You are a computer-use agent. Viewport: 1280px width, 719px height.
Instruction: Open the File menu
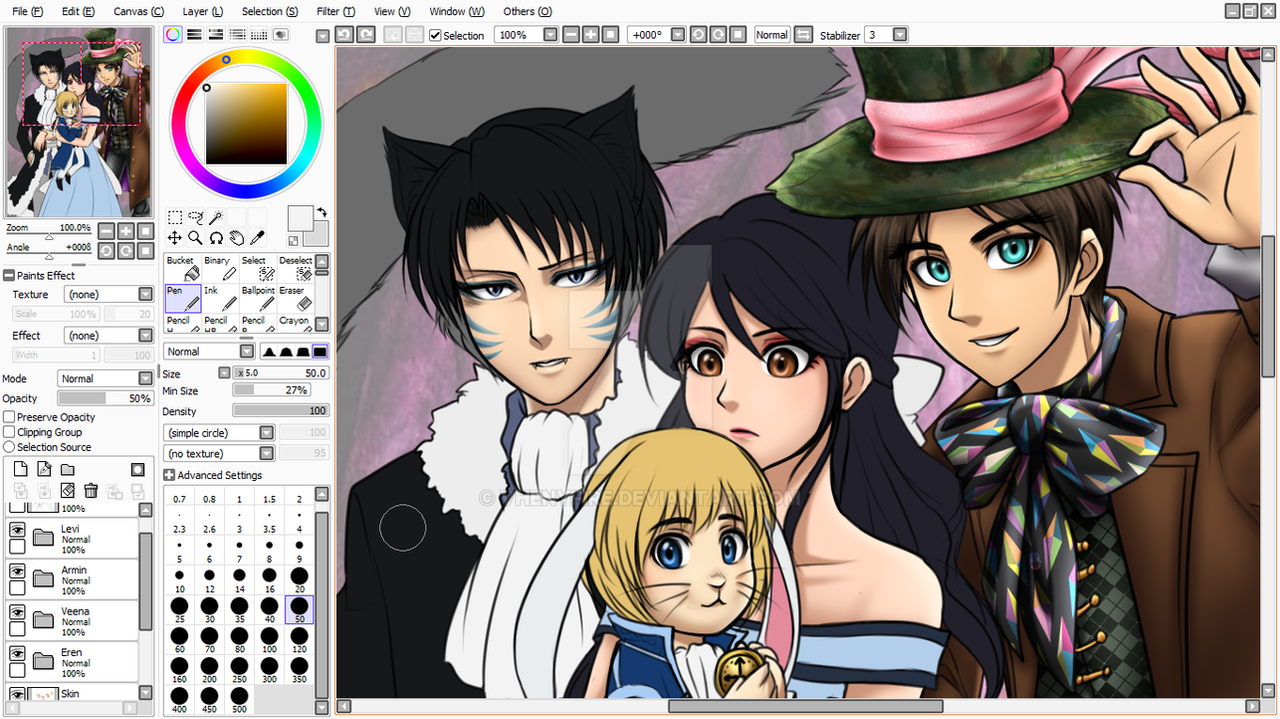[27, 11]
